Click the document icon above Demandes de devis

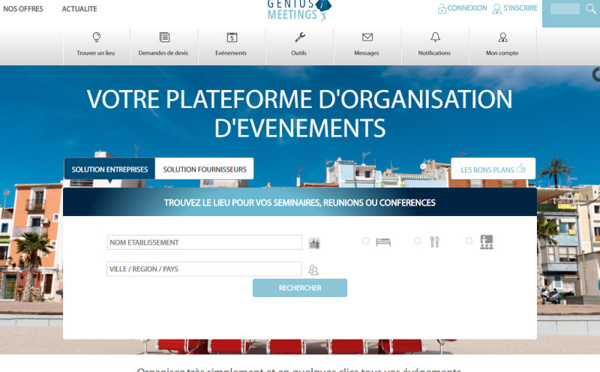pos(165,37)
